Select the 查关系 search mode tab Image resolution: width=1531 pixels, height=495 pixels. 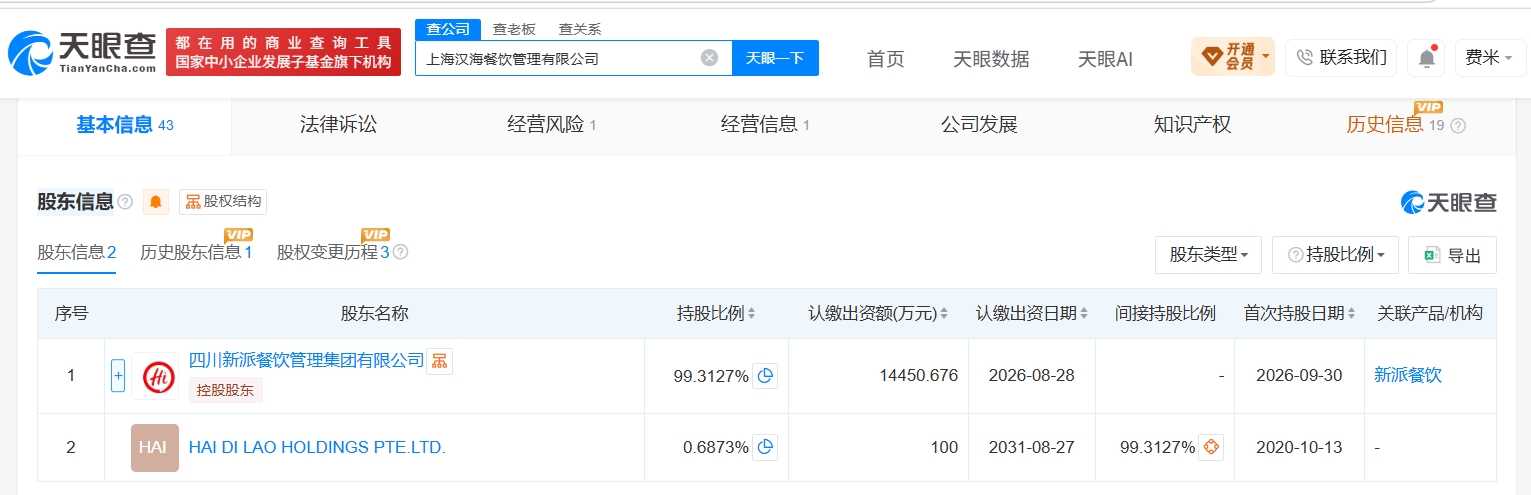[x=580, y=29]
